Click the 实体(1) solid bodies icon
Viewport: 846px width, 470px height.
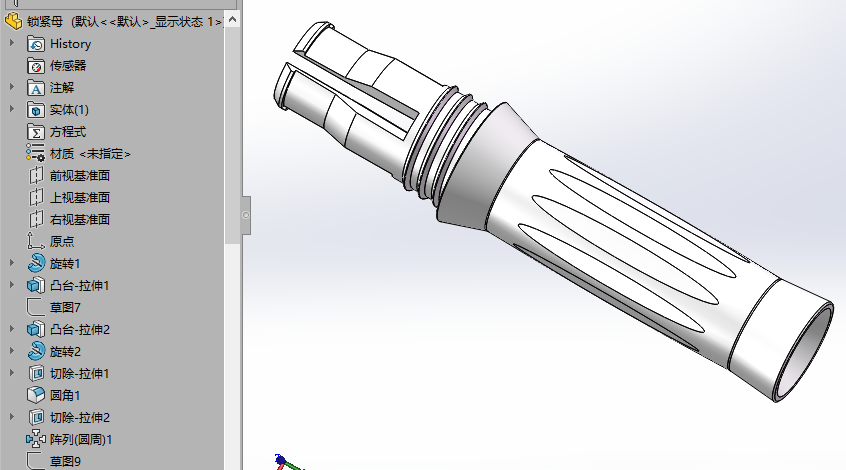pyautogui.click(x=36, y=110)
